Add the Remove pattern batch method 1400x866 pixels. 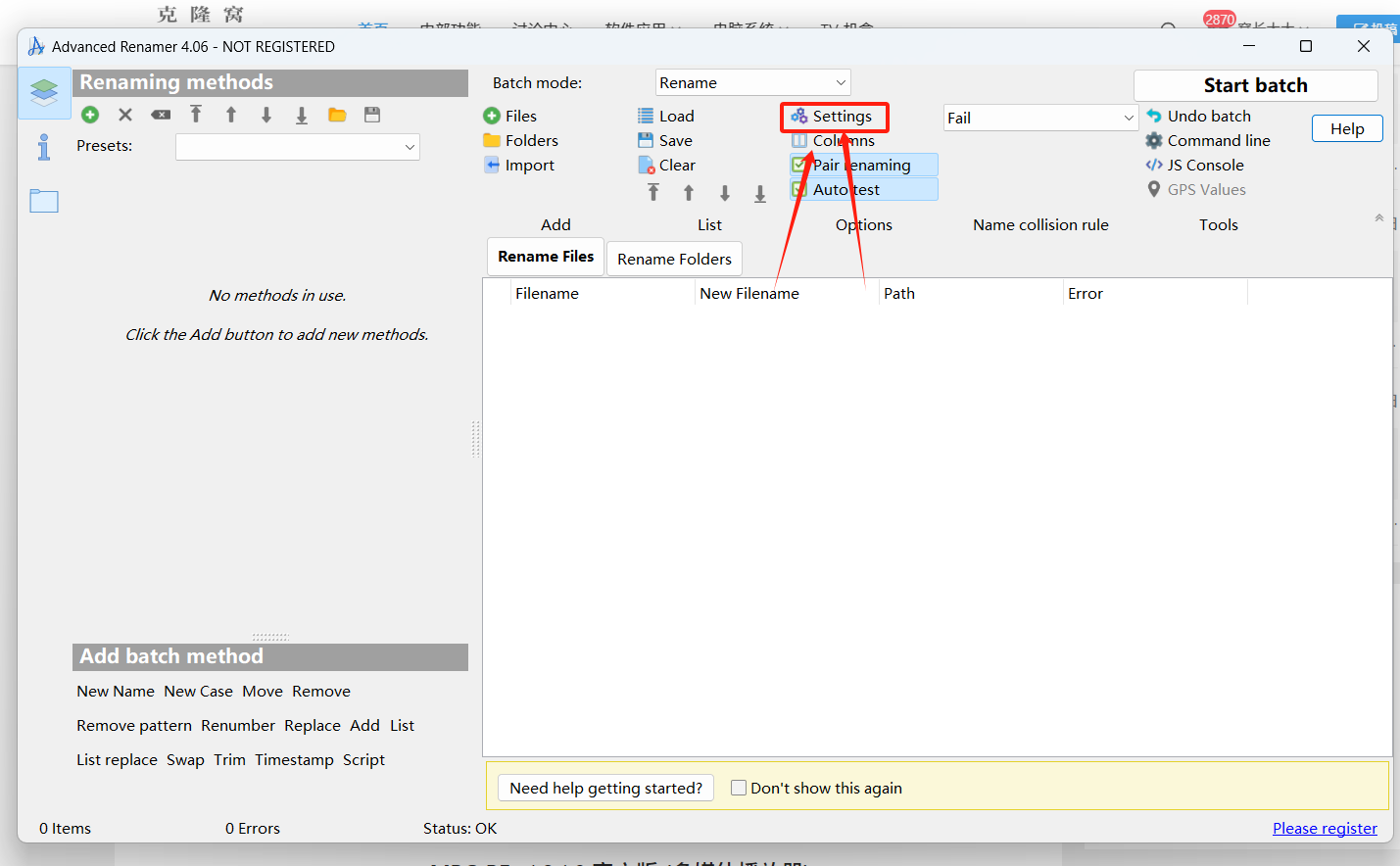click(134, 725)
